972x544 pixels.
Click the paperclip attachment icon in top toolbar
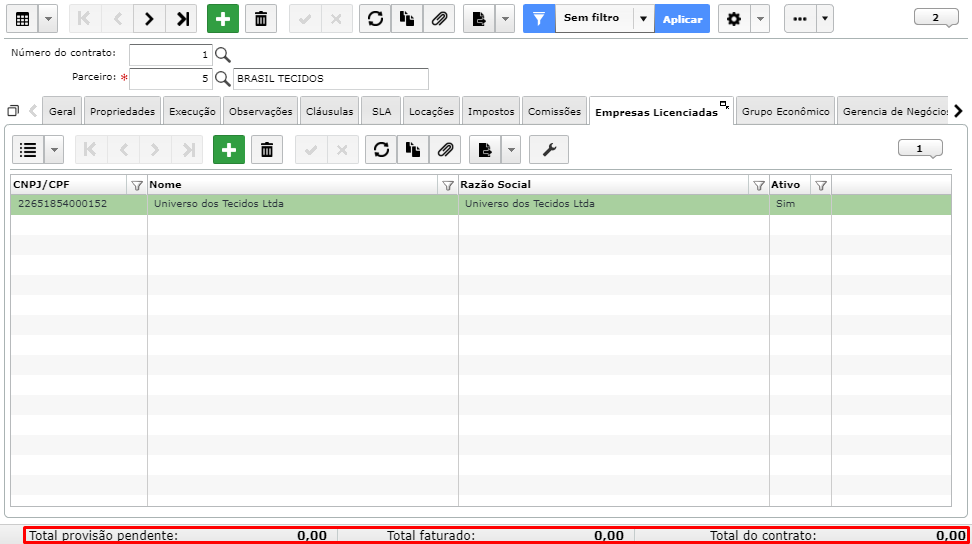point(439,19)
